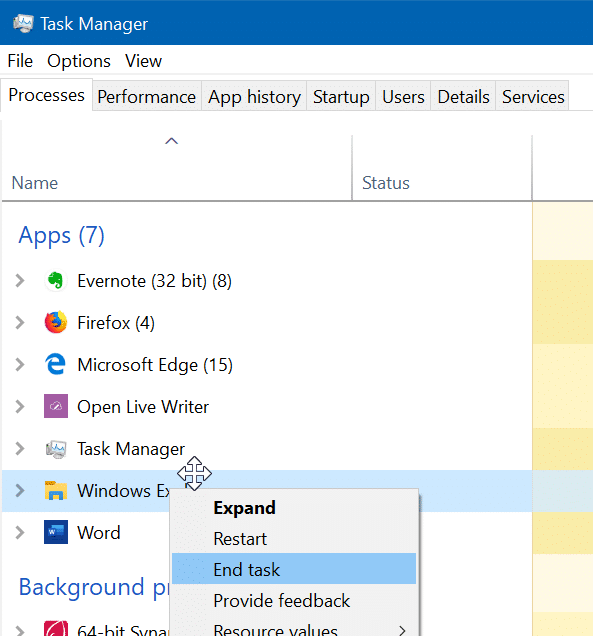
Task: Choose Expand in the context menu
Action: [x=294, y=508]
